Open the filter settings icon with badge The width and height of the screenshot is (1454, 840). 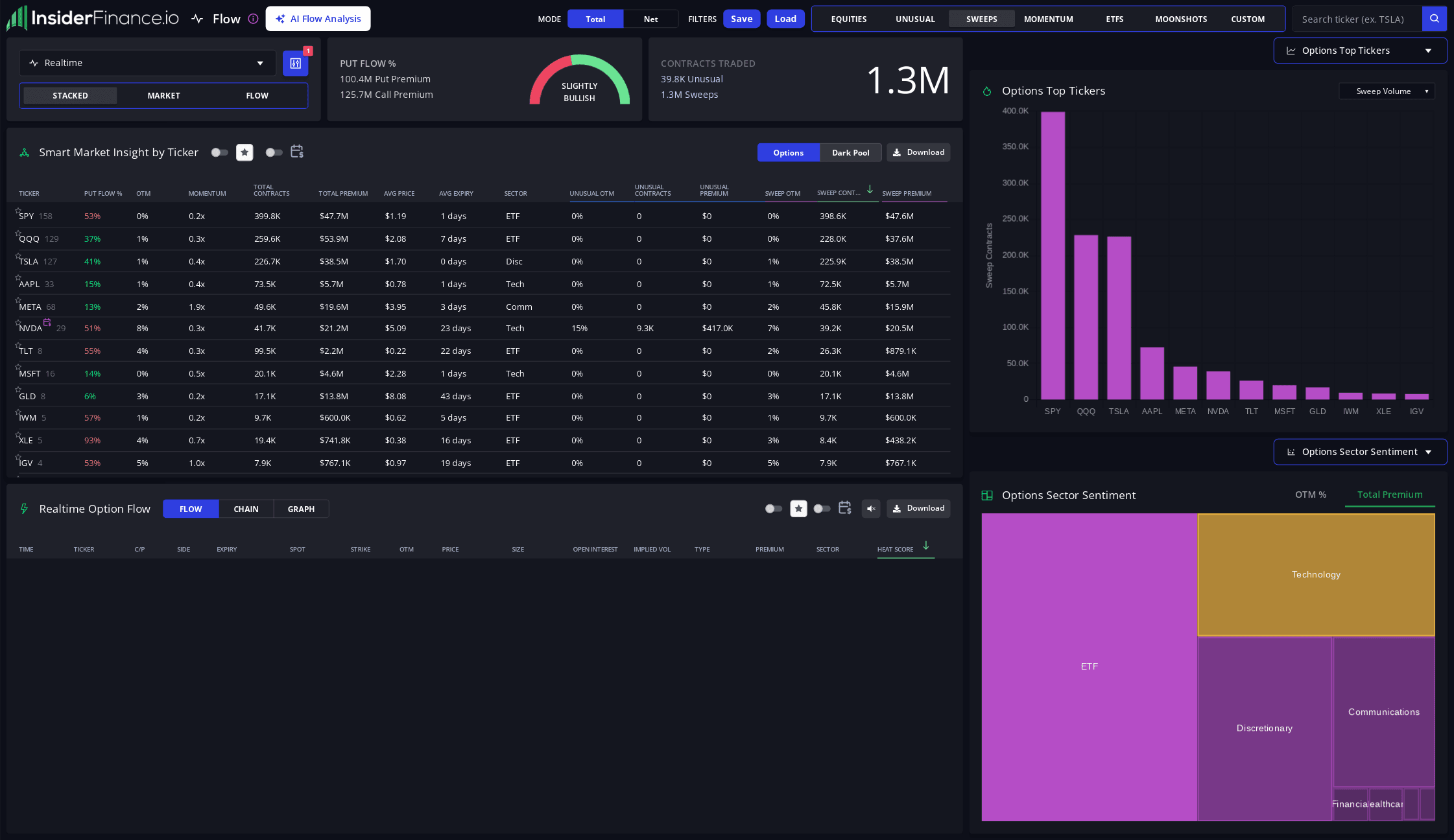tap(296, 63)
